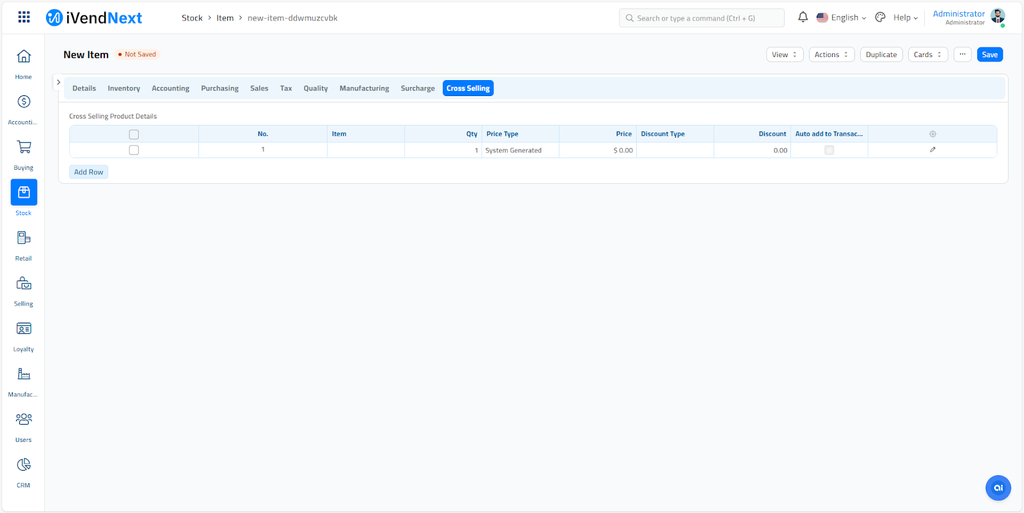Open the app grid launcher icon

(24, 17)
